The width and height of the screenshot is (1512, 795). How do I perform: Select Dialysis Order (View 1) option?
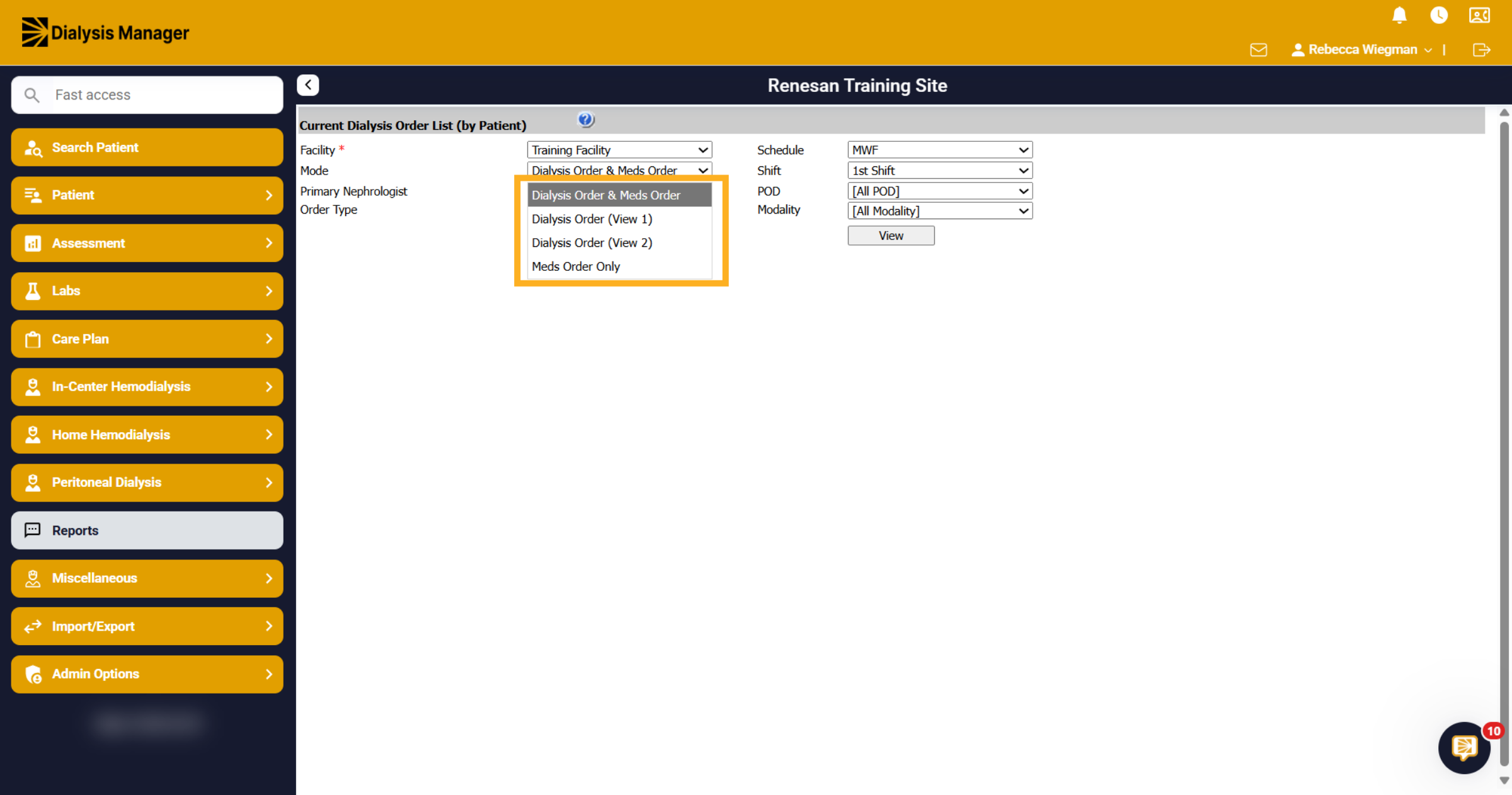pyautogui.click(x=619, y=219)
